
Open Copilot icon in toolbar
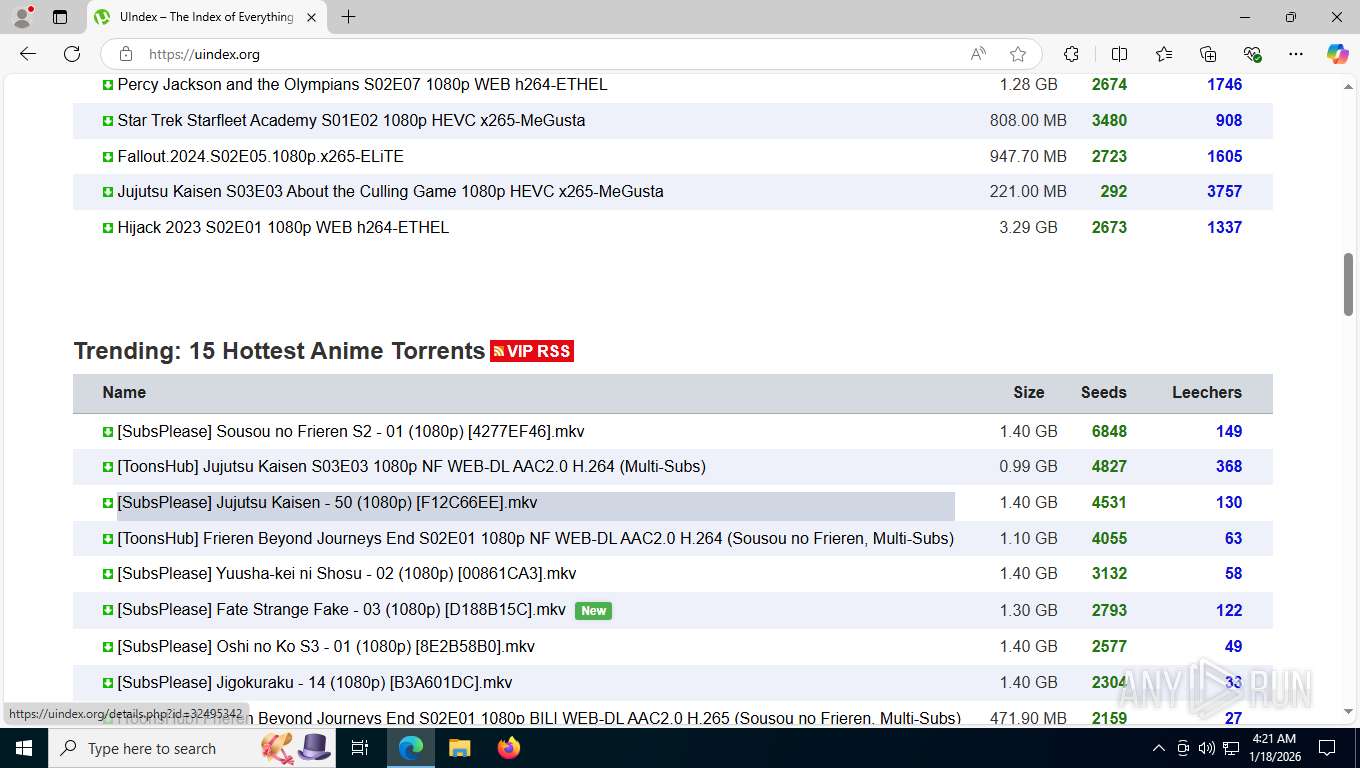click(1337, 54)
